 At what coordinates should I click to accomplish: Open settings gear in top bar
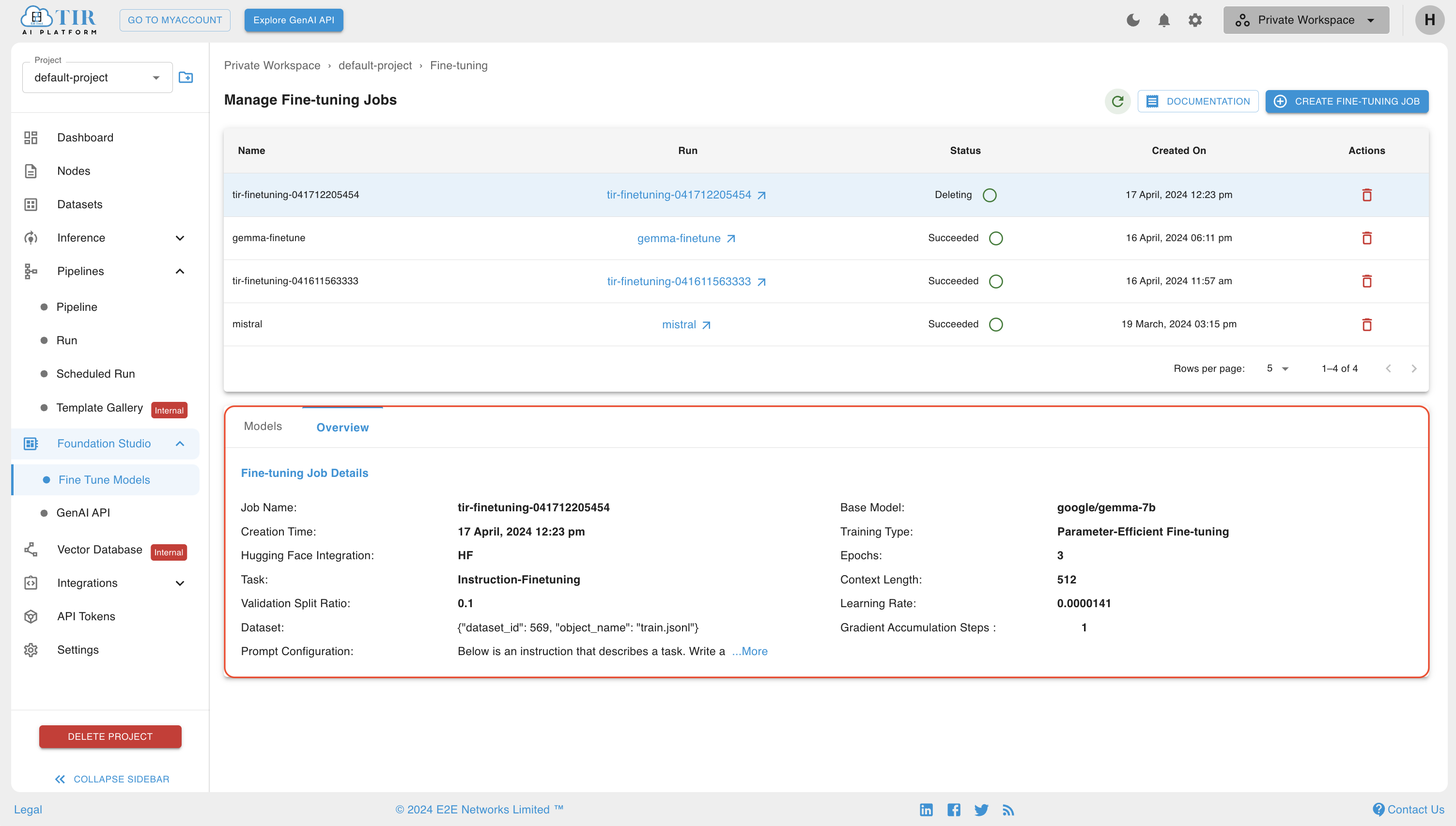tap(1195, 20)
